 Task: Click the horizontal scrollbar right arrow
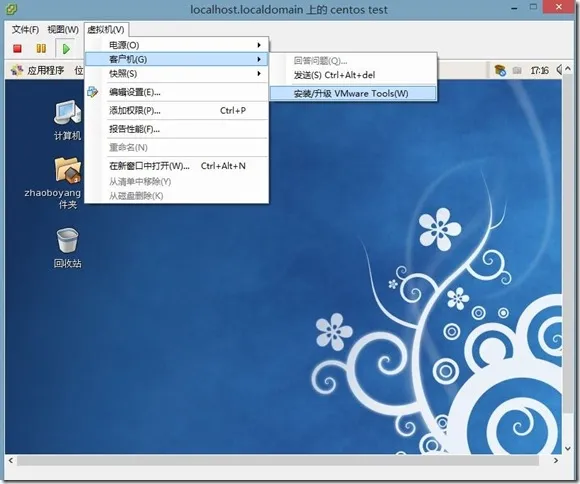click(556, 460)
